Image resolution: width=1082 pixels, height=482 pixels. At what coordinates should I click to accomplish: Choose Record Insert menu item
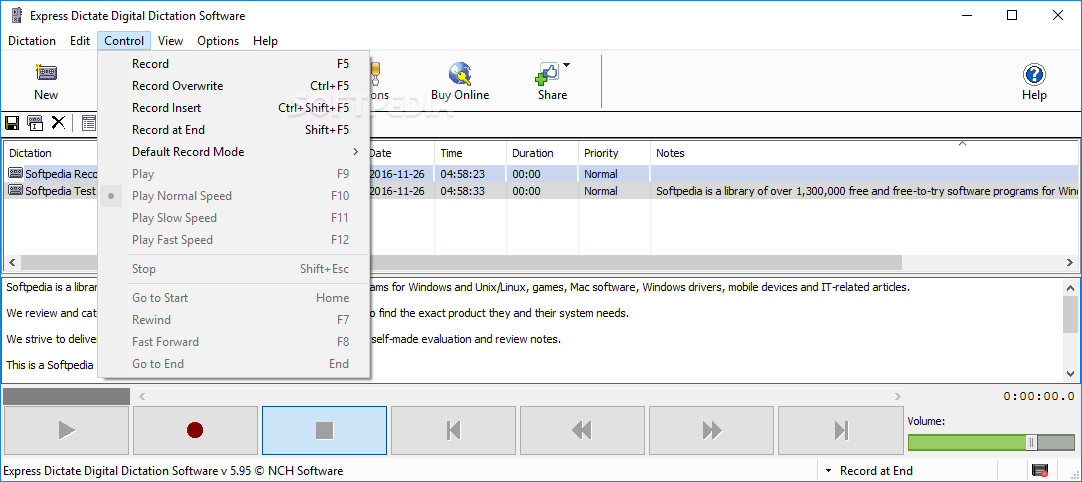(x=234, y=108)
